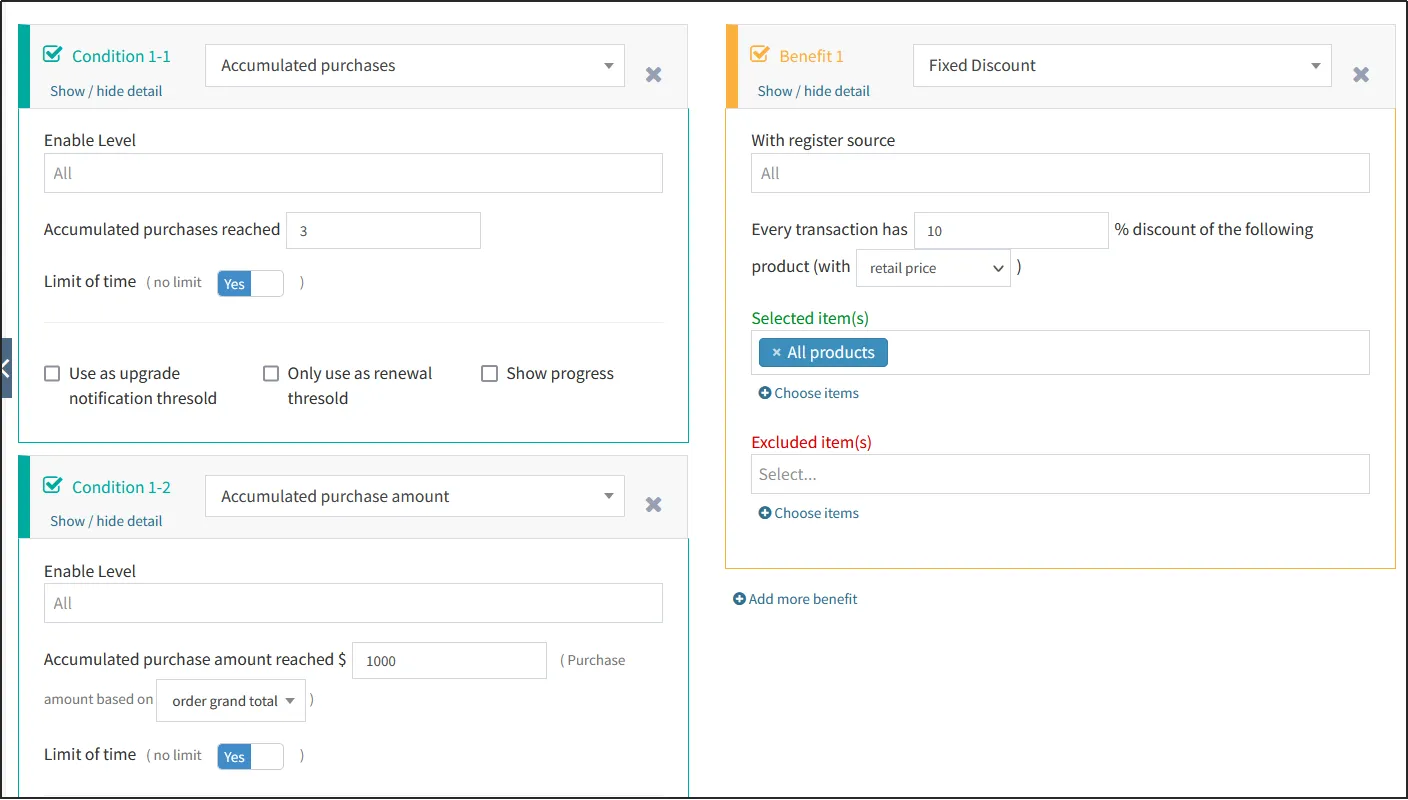Remove the All products tag

tap(776, 353)
